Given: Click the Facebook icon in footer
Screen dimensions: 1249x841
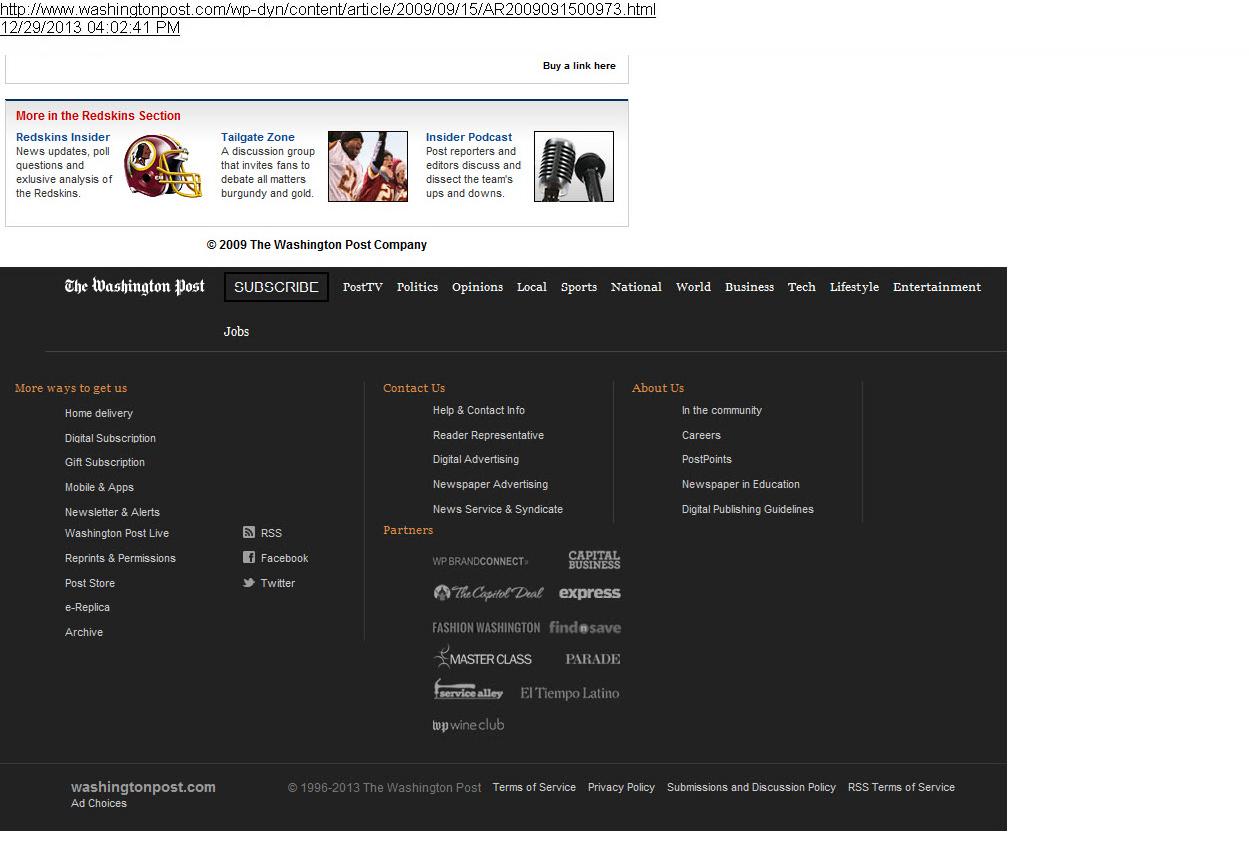Looking at the screenshot, I should (x=249, y=558).
